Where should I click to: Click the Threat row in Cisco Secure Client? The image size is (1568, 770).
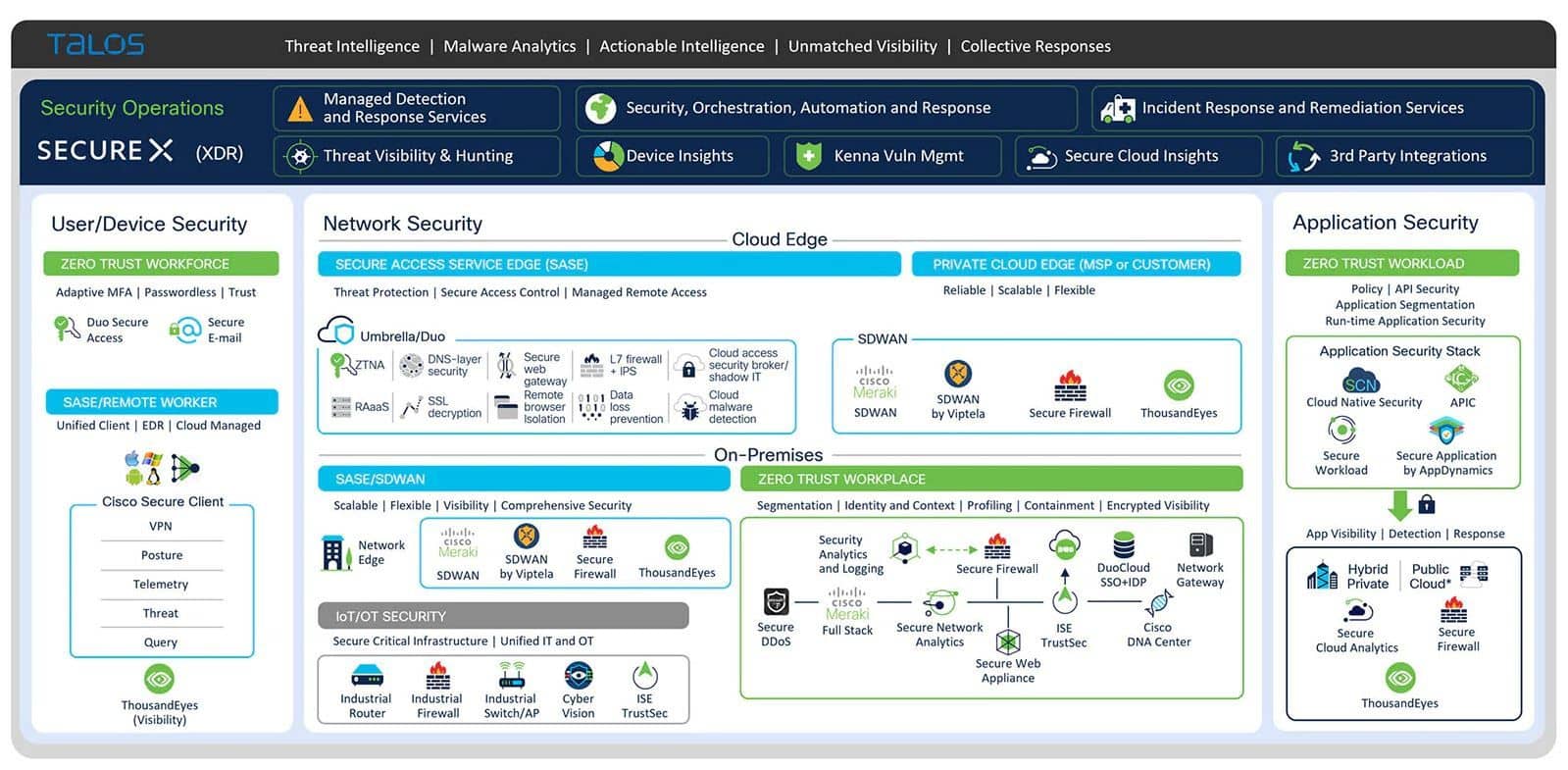pyautogui.click(x=161, y=613)
